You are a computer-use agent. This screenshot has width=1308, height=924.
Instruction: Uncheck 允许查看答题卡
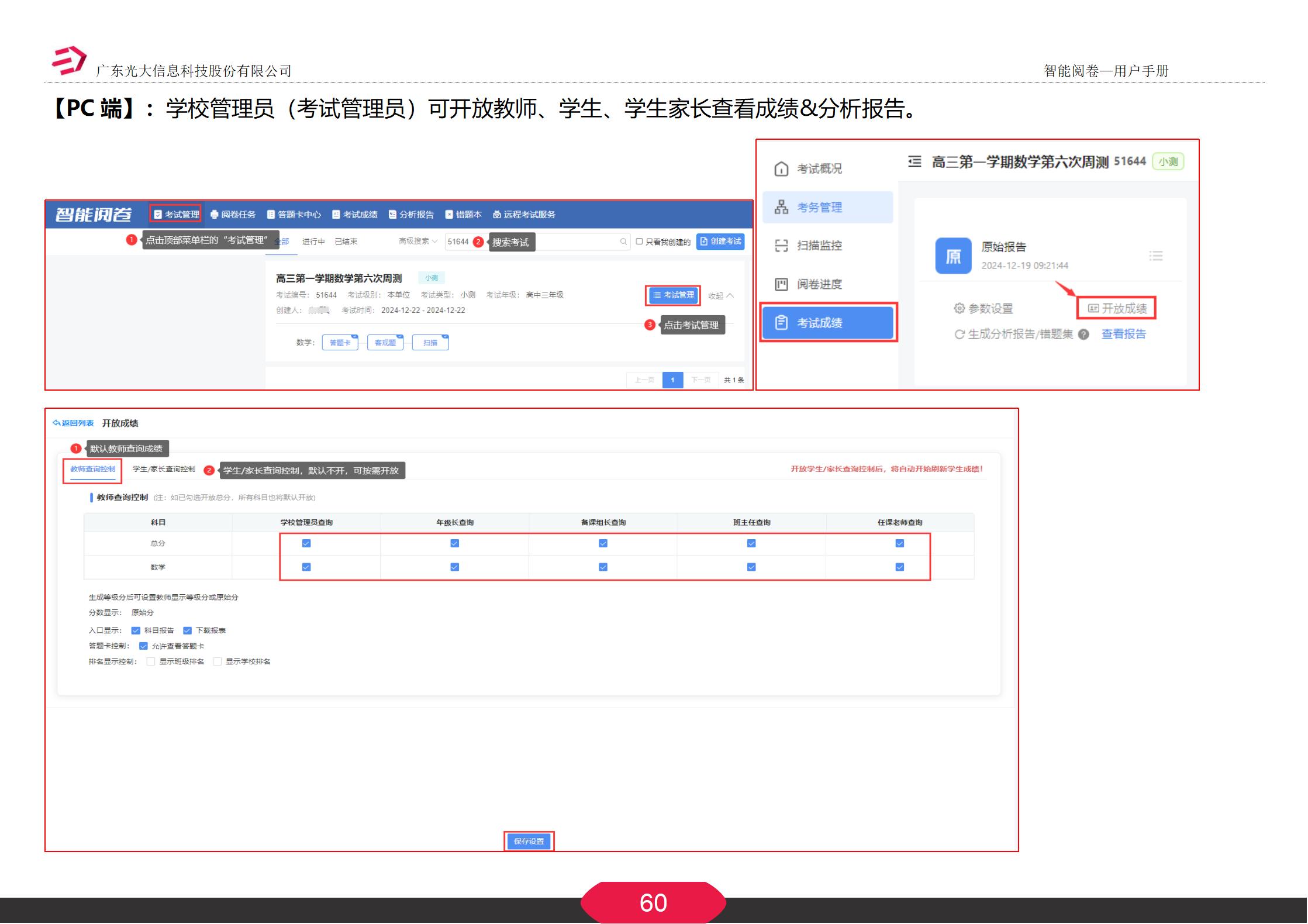pos(142,646)
